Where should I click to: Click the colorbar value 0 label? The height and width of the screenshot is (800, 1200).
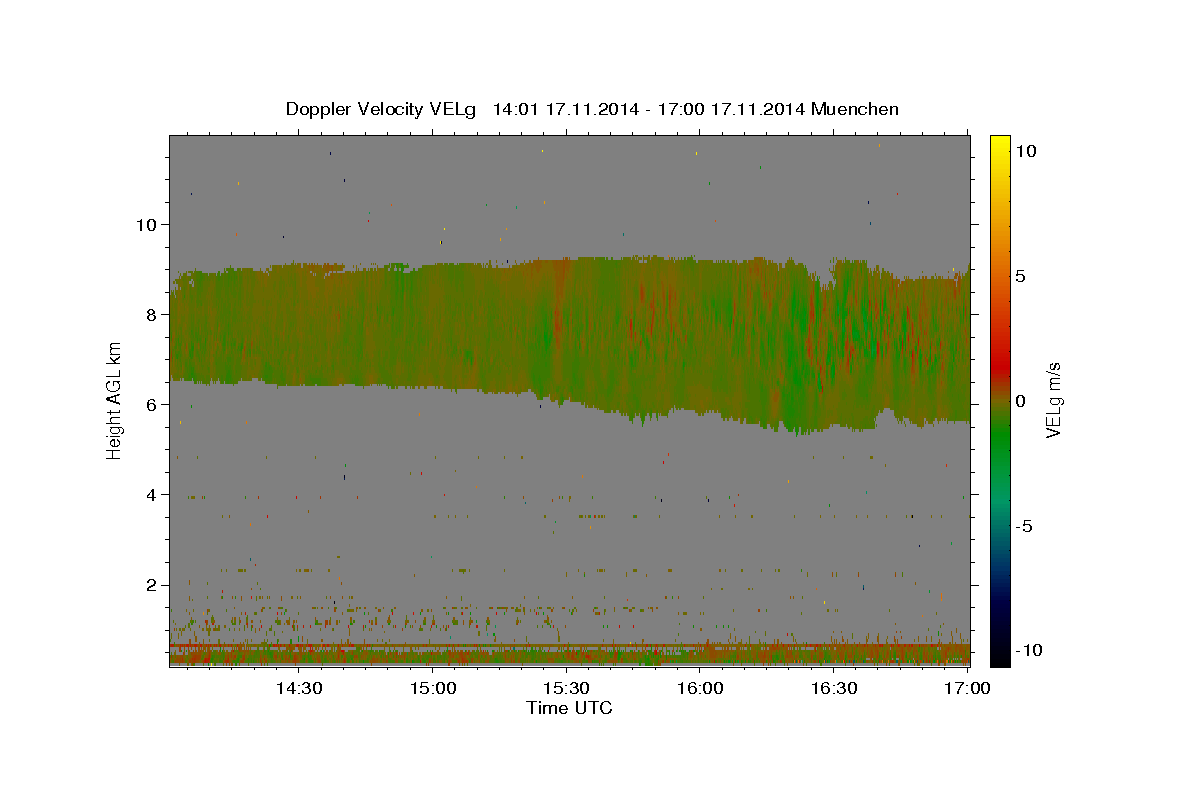(1021, 401)
